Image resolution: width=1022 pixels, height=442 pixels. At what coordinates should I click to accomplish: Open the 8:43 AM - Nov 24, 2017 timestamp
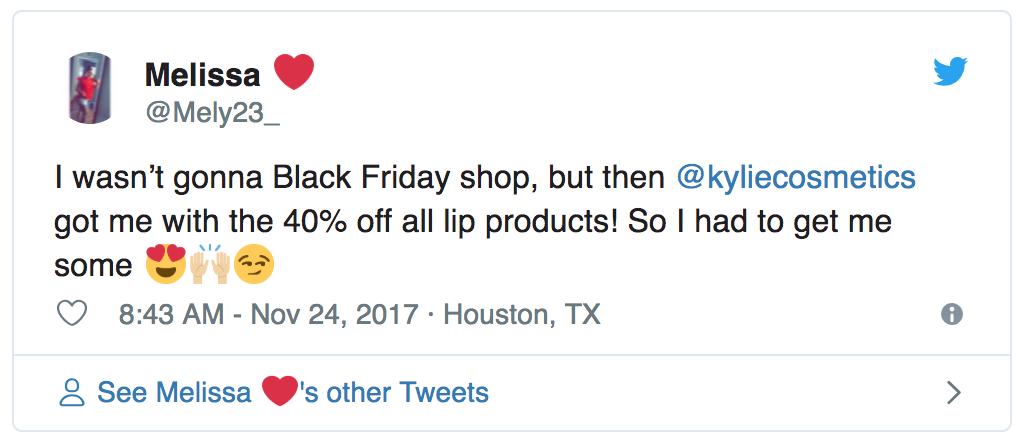point(268,315)
